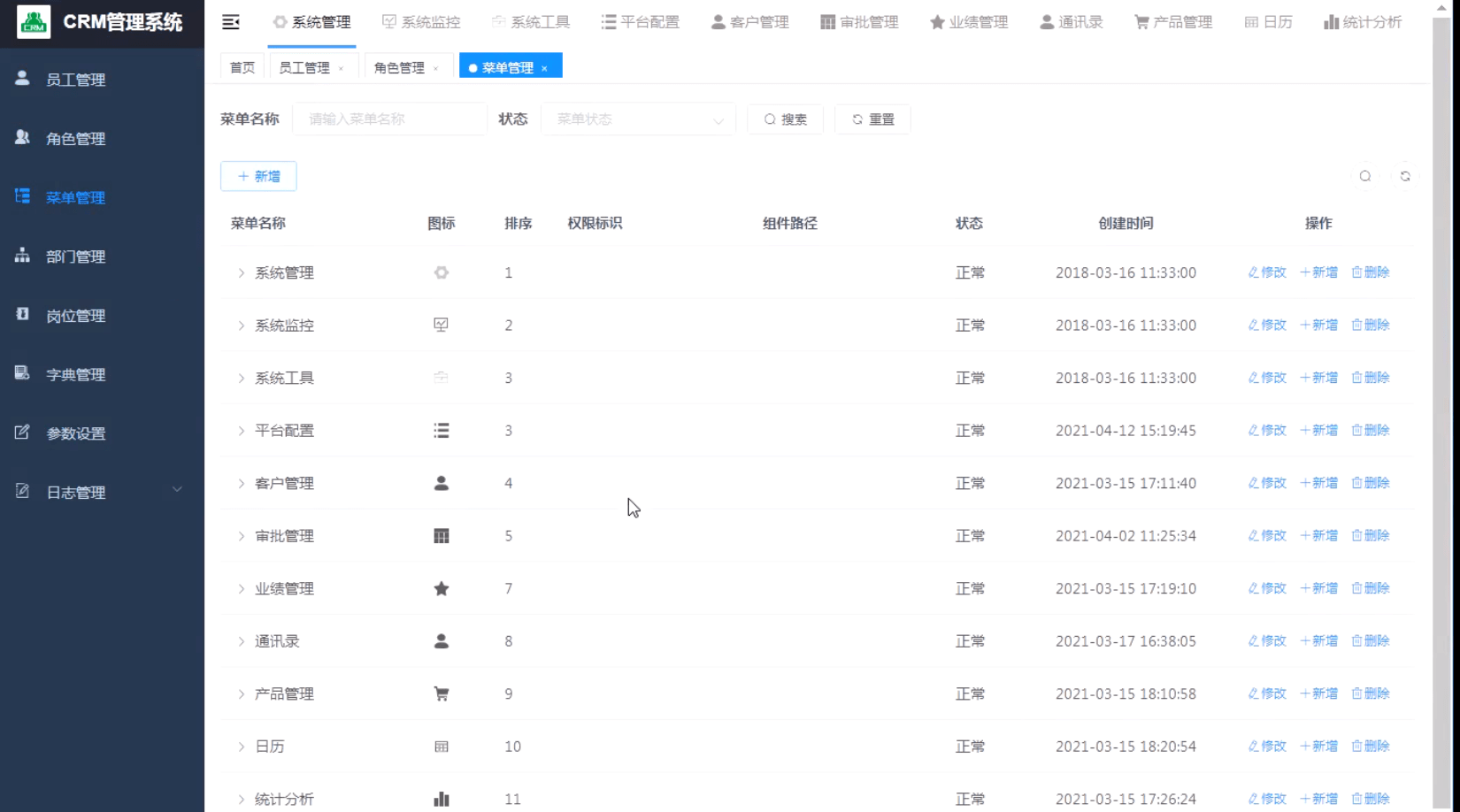Click 新增 for 系统监控 row
The height and width of the screenshot is (812, 1460).
point(1318,325)
